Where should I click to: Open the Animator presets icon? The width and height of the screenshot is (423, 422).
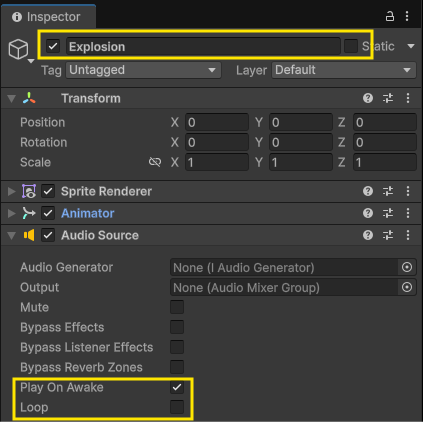click(x=388, y=213)
